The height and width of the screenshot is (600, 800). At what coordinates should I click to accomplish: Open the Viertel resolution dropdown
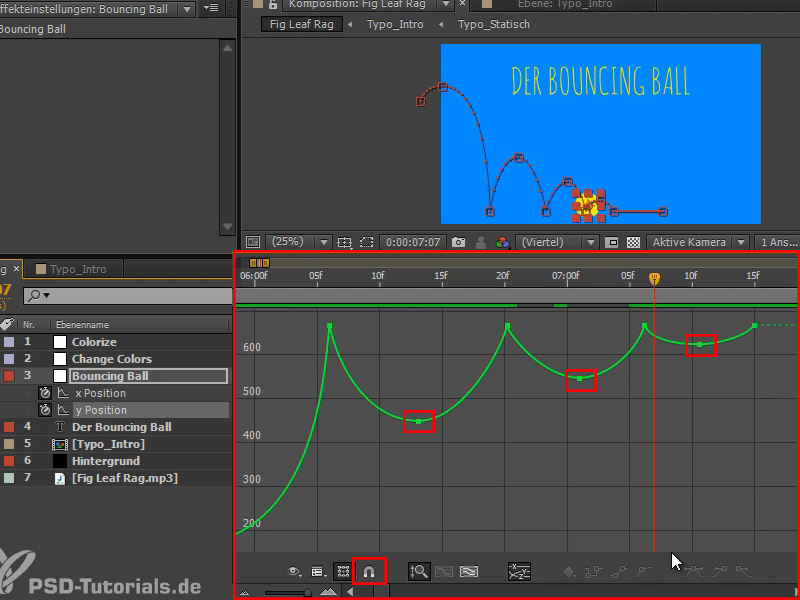point(556,241)
